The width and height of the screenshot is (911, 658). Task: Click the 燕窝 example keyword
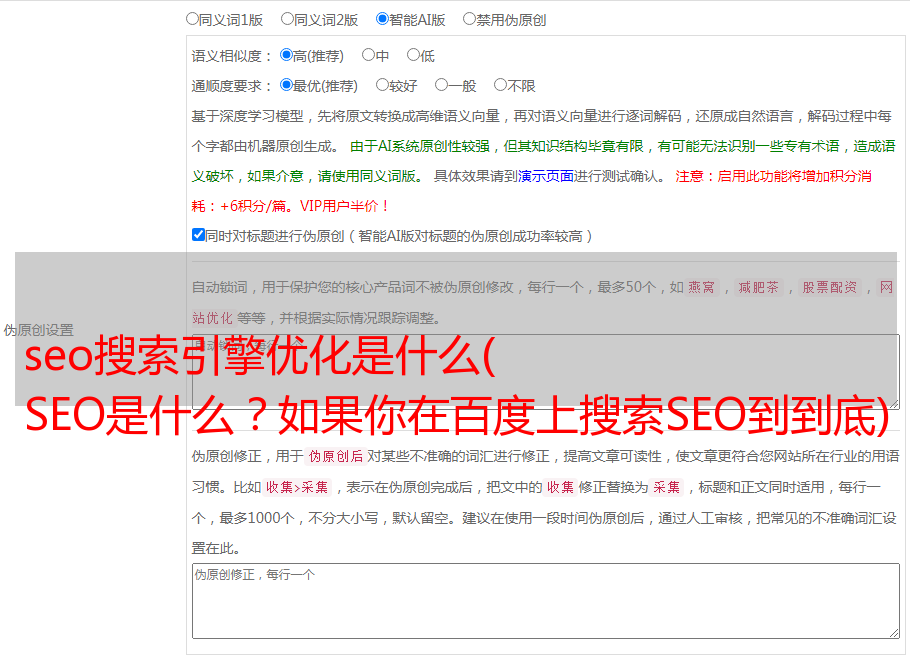click(x=701, y=287)
